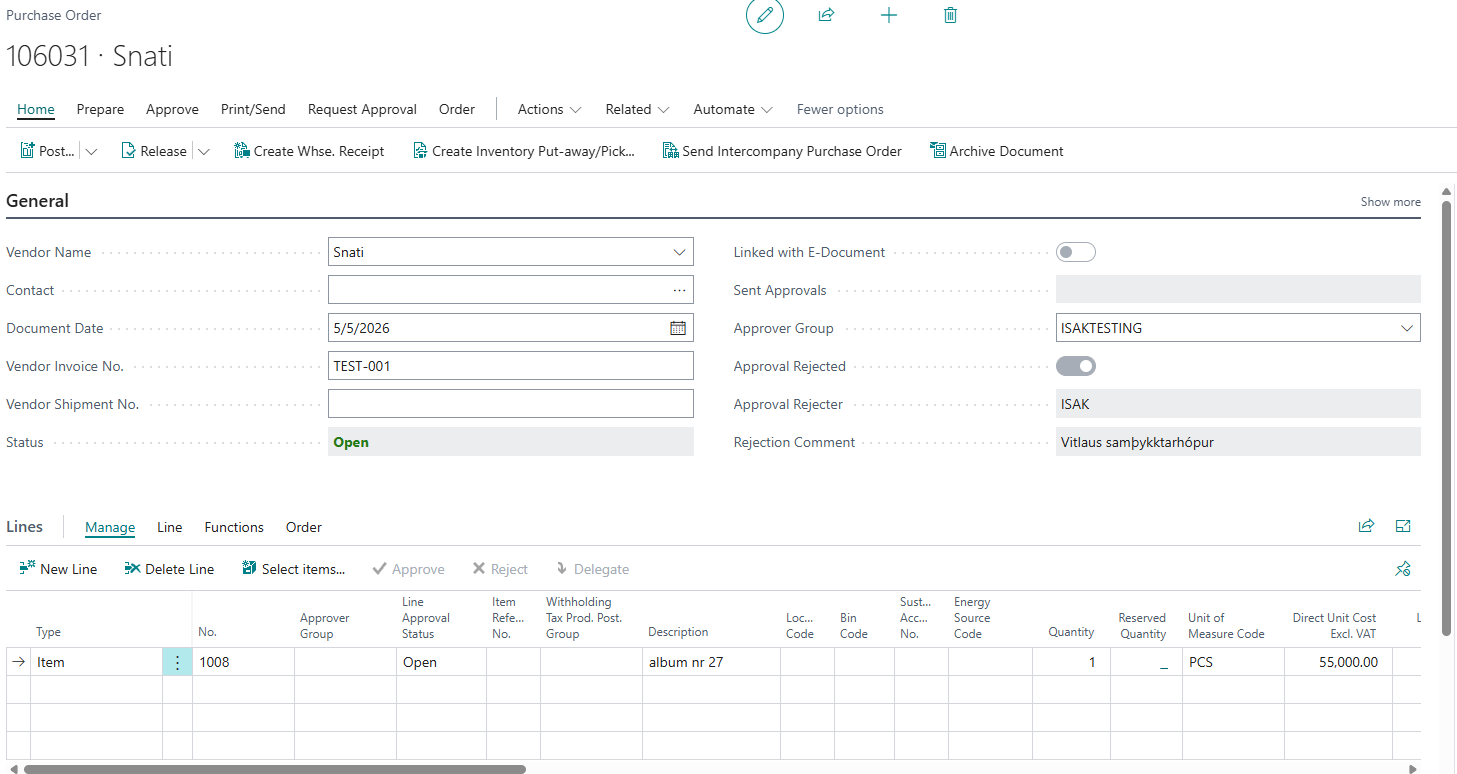The width and height of the screenshot is (1457, 774).
Task: Click the Post action icon
Action: point(27,151)
